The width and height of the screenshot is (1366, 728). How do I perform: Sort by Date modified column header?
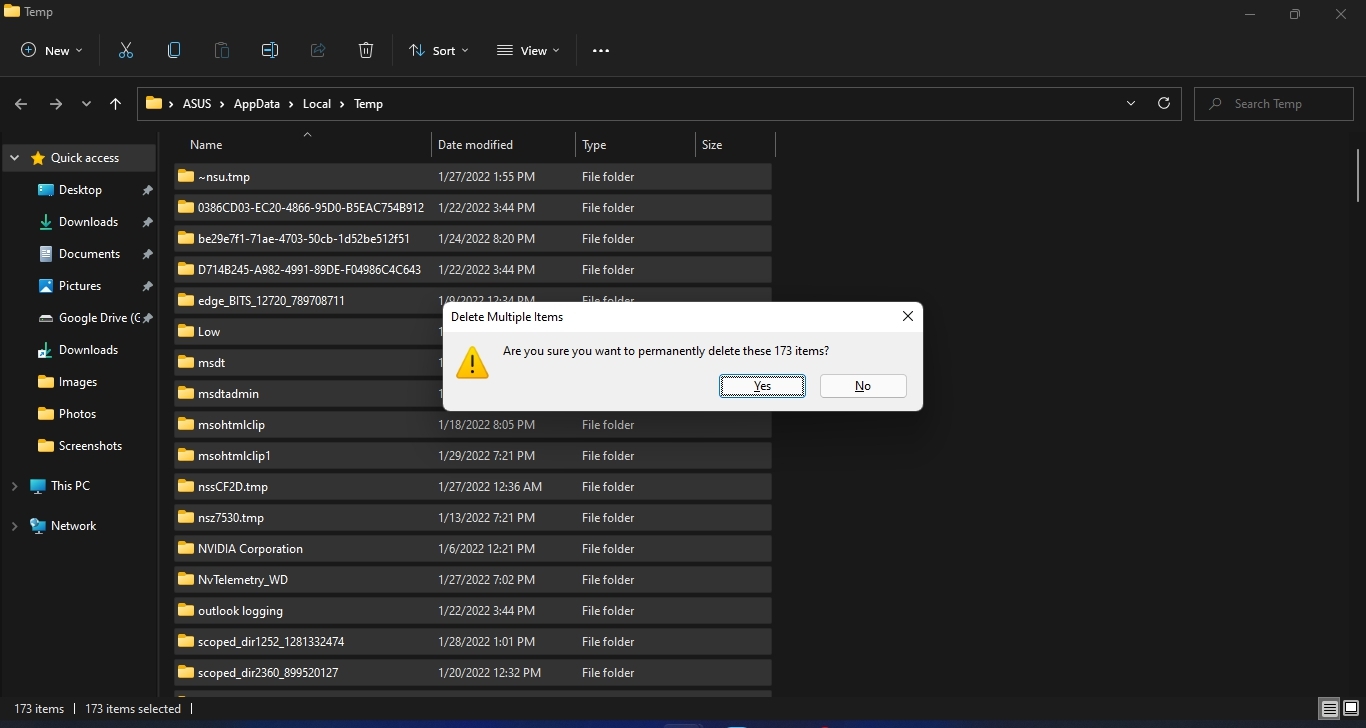503,145
